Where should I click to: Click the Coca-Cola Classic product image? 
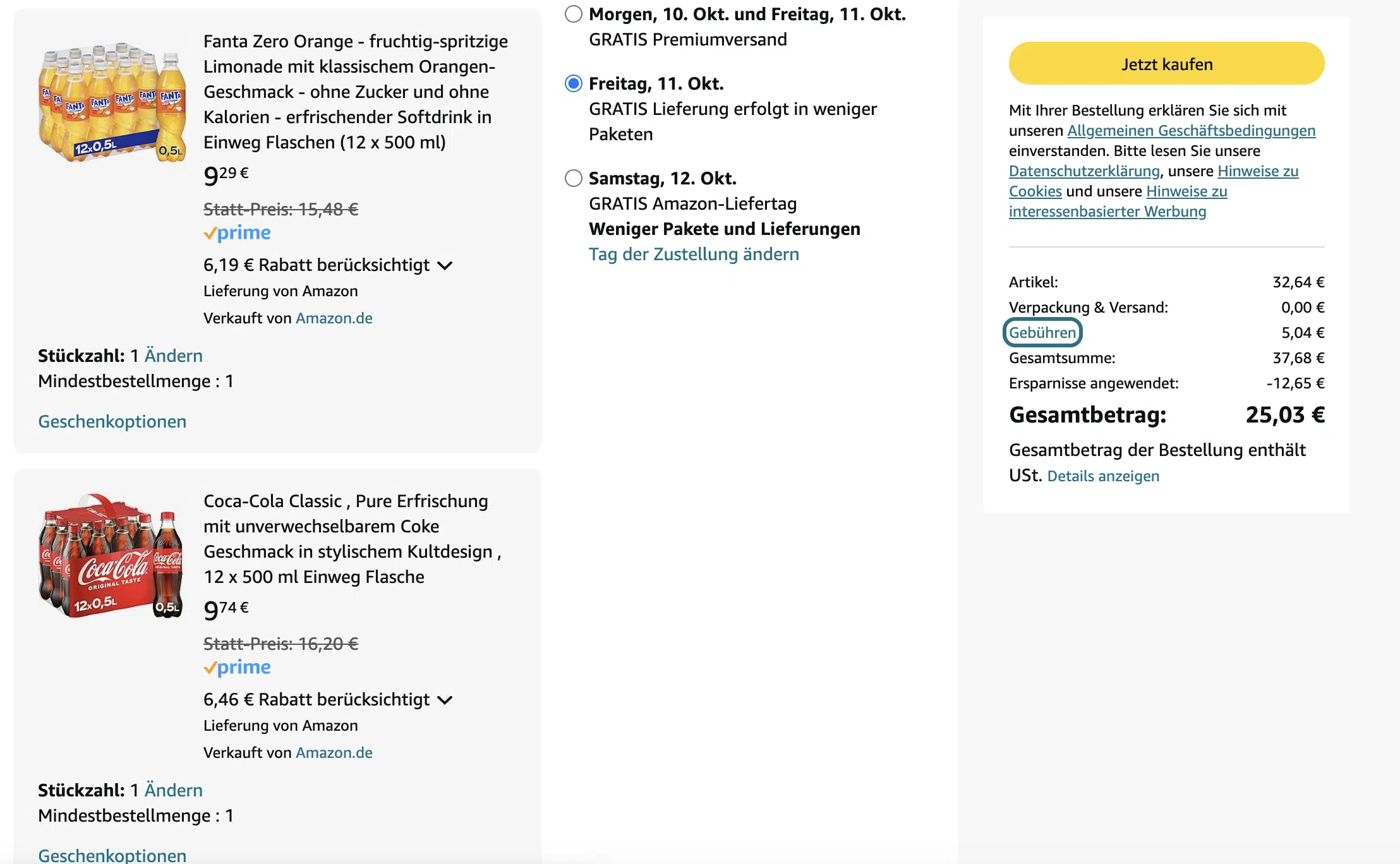point(111,556)
